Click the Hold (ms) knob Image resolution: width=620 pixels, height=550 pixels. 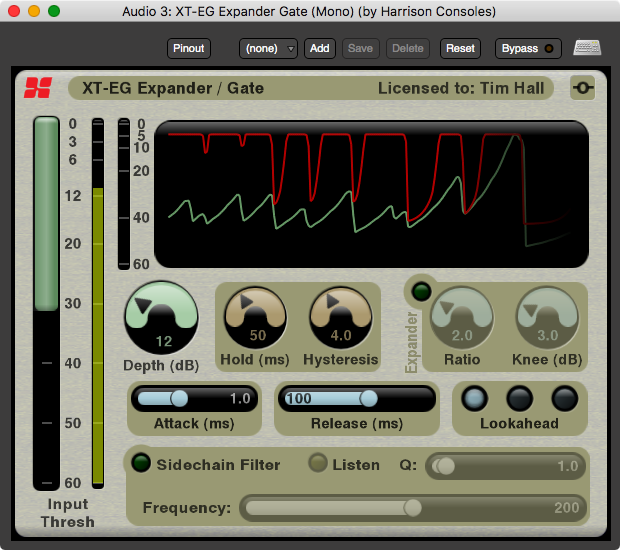(x=255, y=318)
